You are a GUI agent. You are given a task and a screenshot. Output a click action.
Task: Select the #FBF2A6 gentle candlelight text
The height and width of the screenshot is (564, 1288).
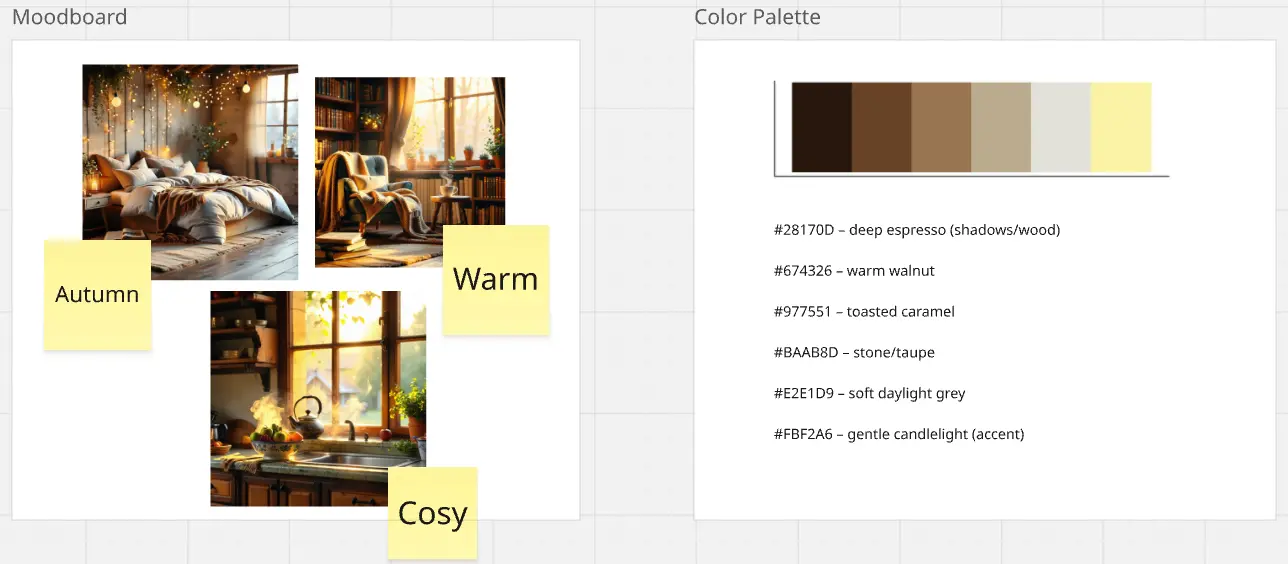click(x=898, y=435)
